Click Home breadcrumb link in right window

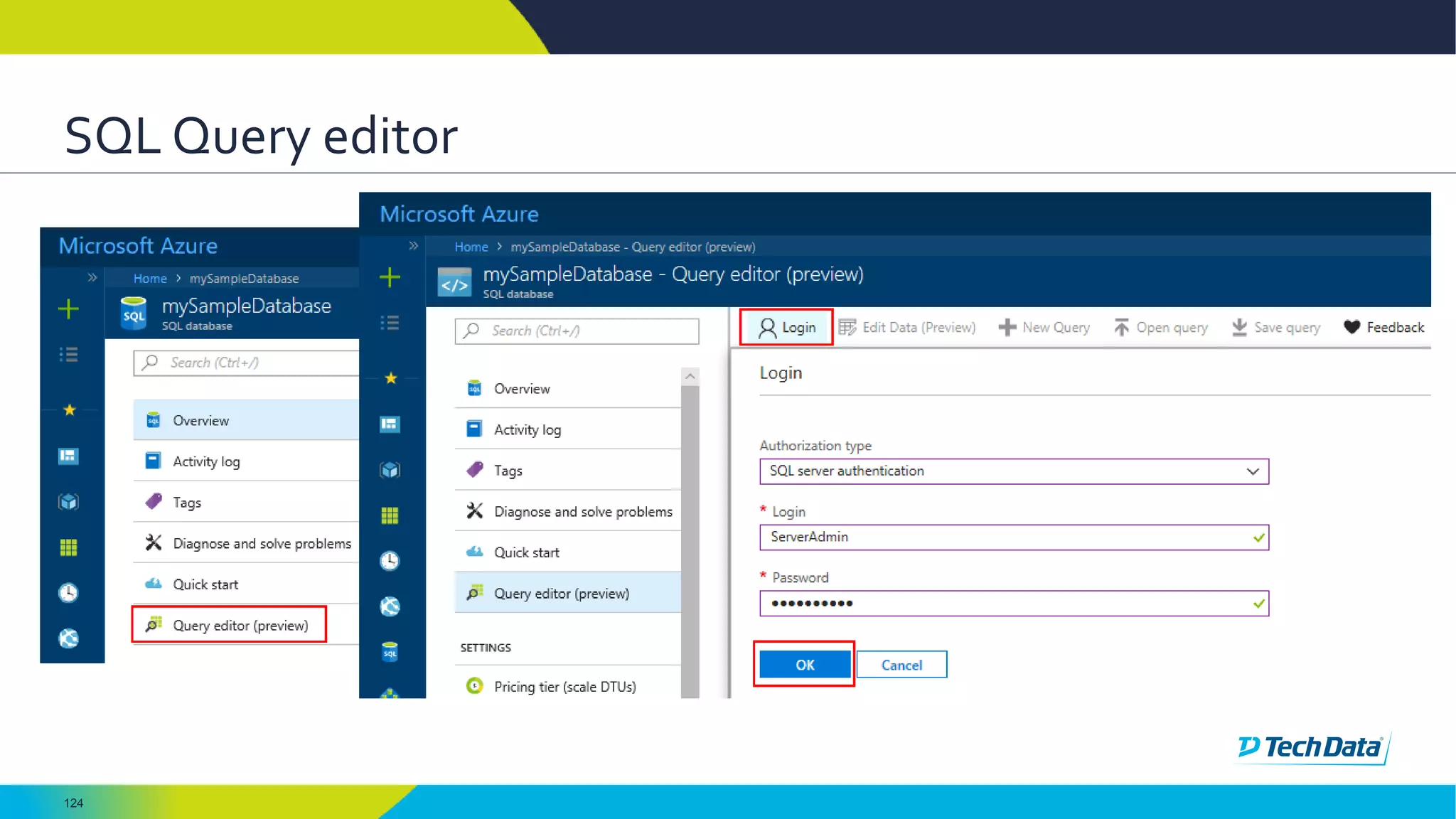click(x=471, y=247)
